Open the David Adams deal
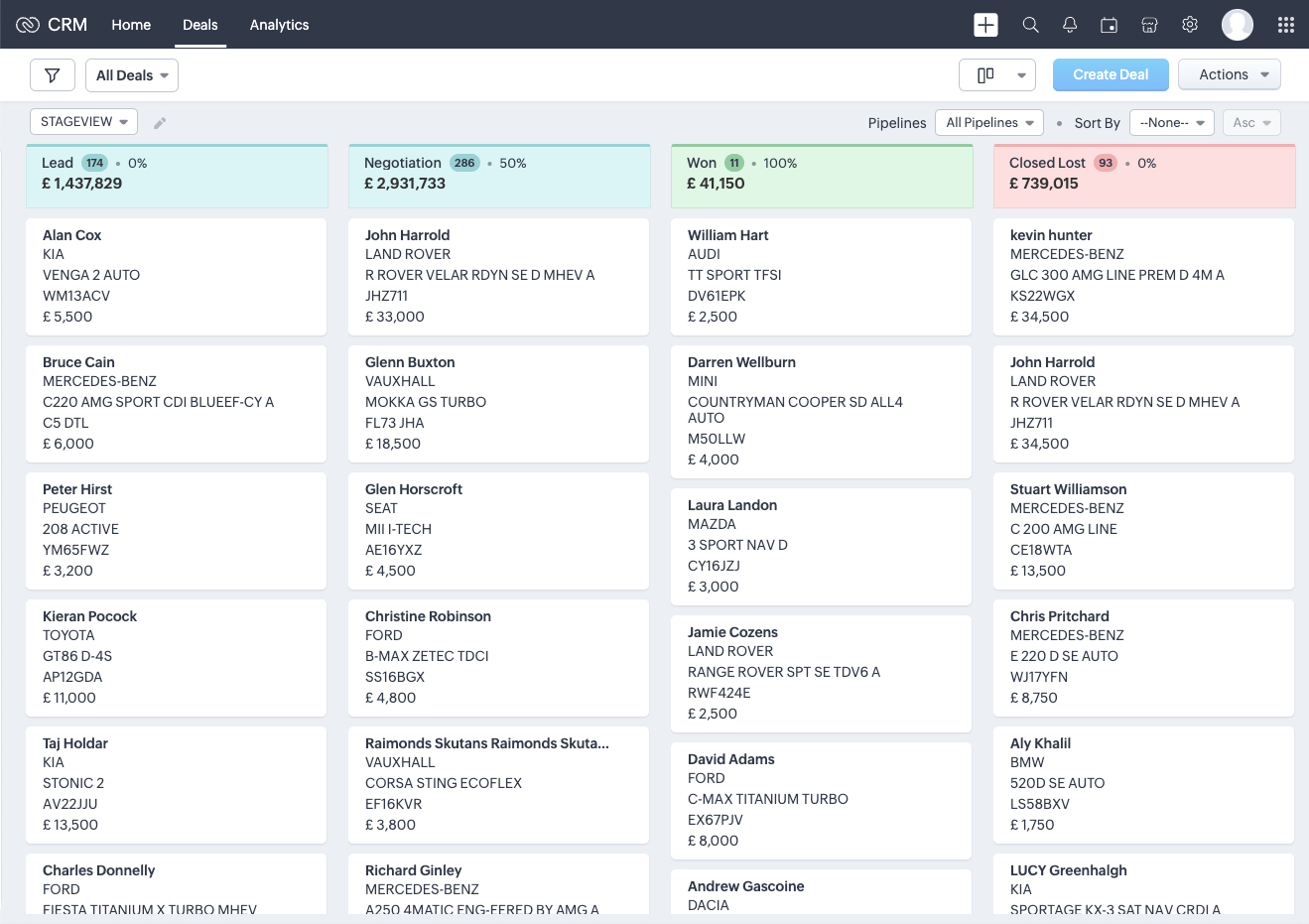This screenshot has height=924, width=1309. (822, 801)
